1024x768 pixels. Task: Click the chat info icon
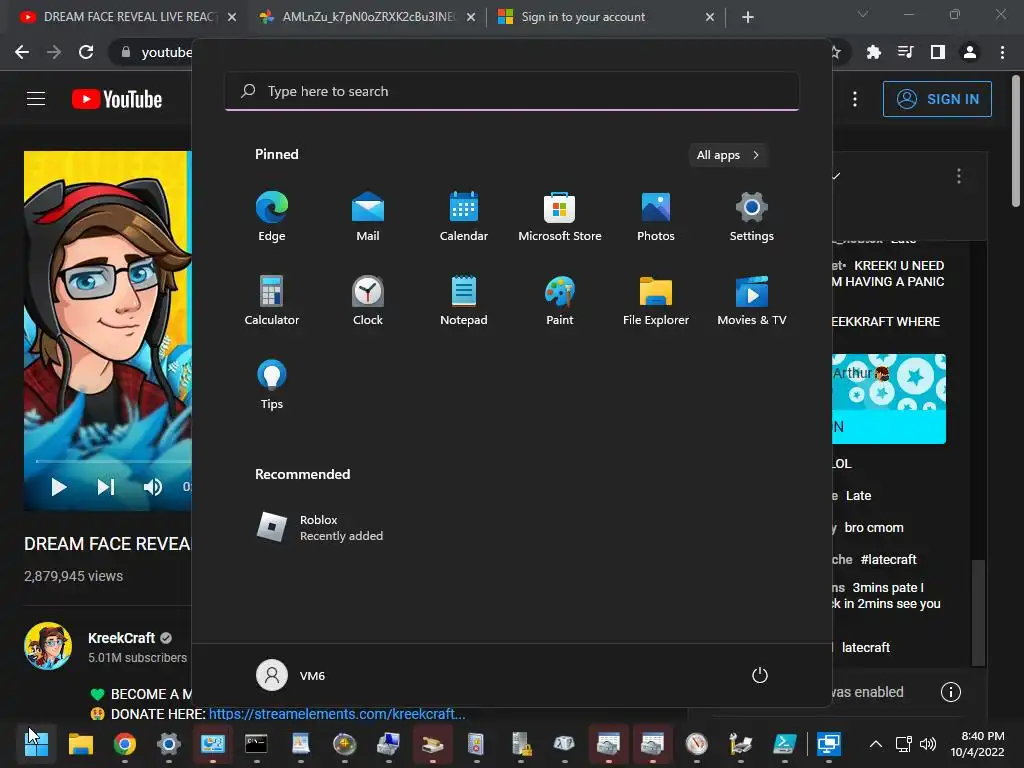click(950, 692)
